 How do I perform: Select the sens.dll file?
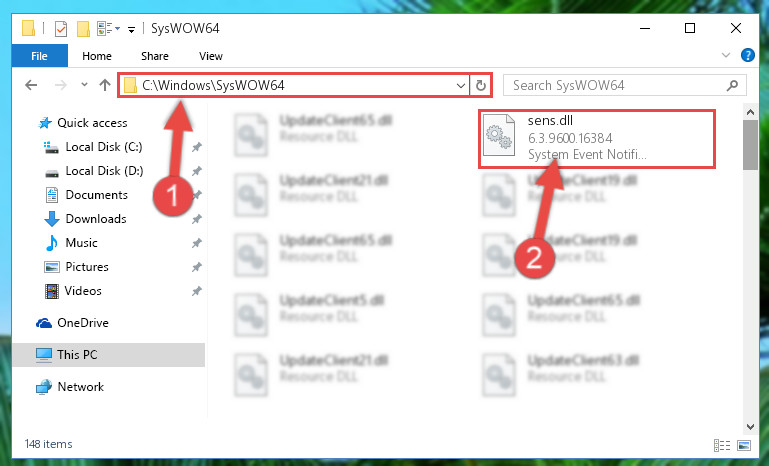(597, 139)
